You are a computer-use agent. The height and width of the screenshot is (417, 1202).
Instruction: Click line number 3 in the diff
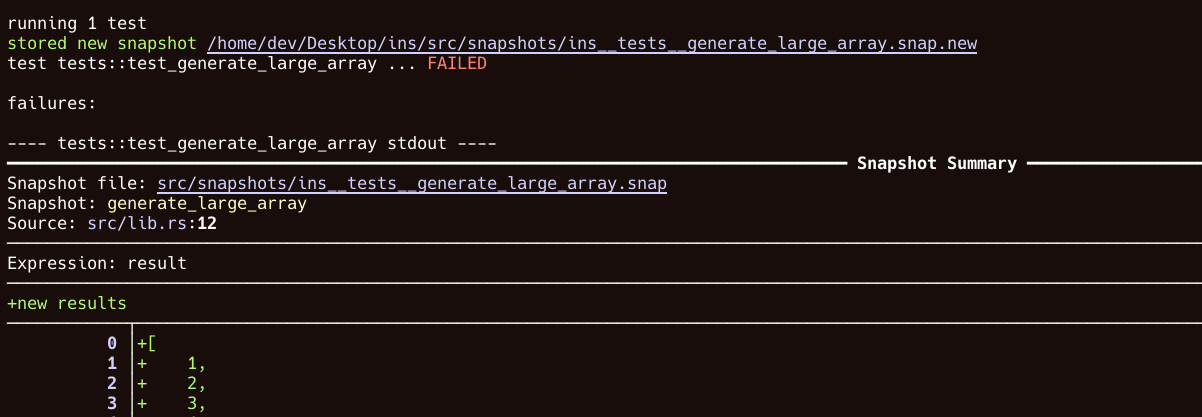tap(111, 403)
